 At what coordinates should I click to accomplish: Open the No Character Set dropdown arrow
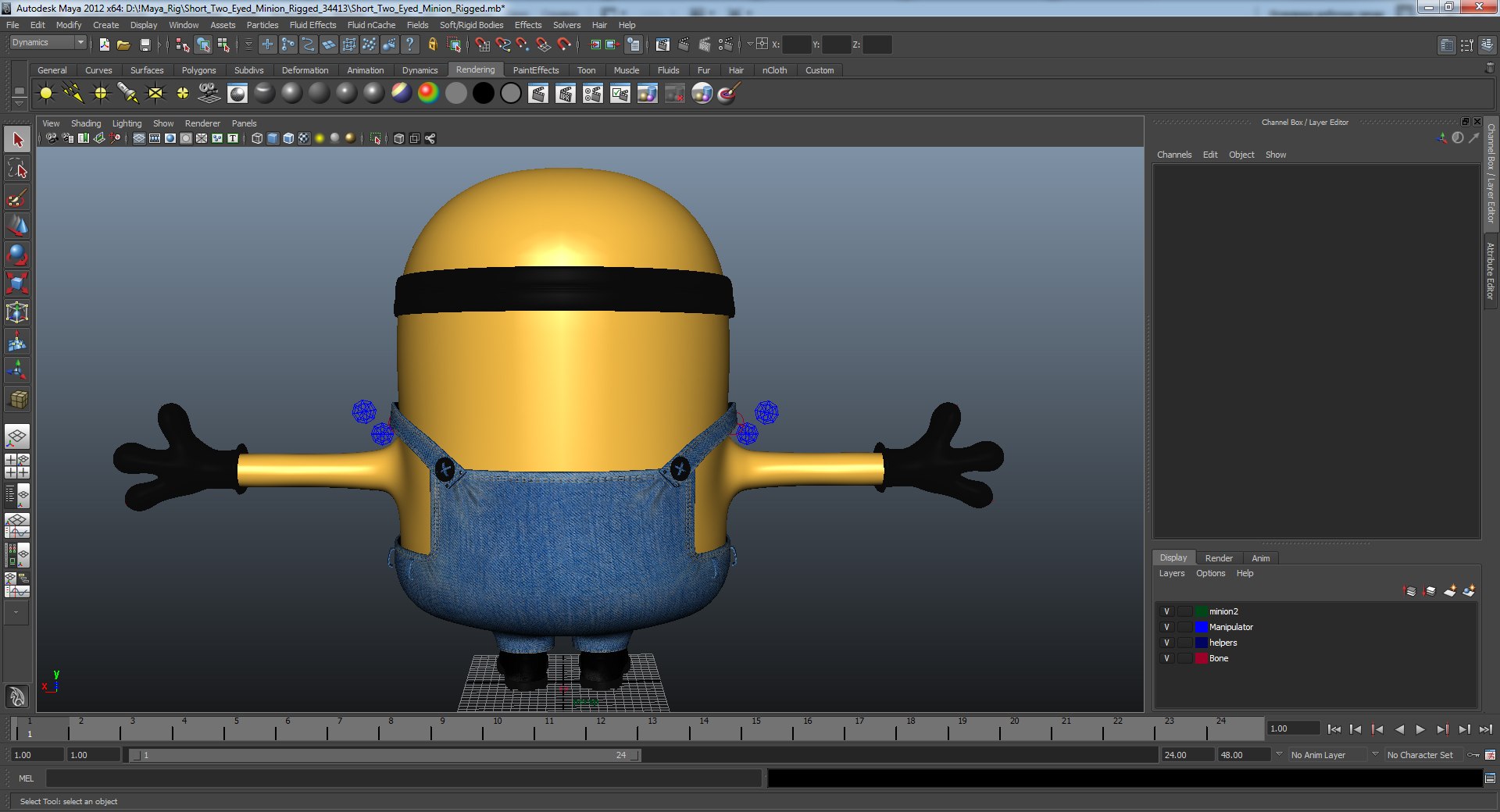point(1375,754)
